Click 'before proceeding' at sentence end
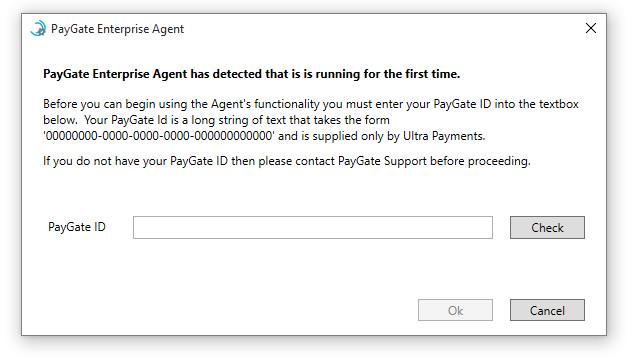This screenshot has height=360, width=642. pyautogui.click(x=480, y=161)
